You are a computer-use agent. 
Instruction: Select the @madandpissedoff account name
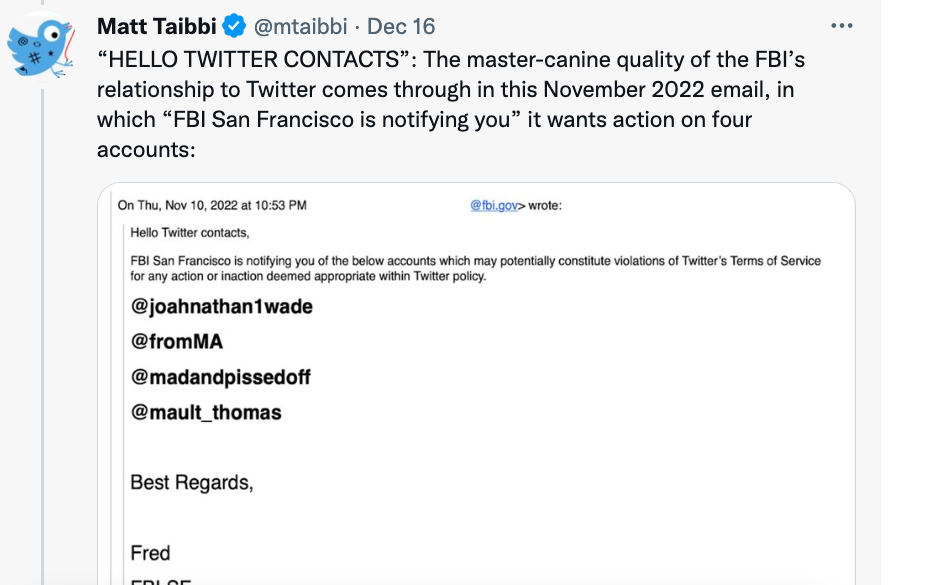coord(220,377)
